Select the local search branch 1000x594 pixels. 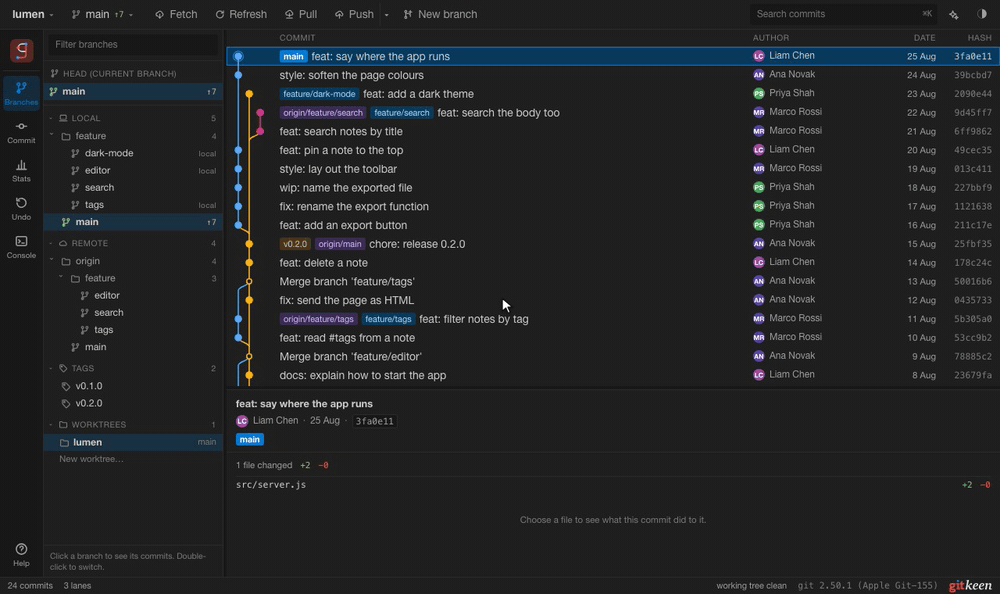[133, 188]
